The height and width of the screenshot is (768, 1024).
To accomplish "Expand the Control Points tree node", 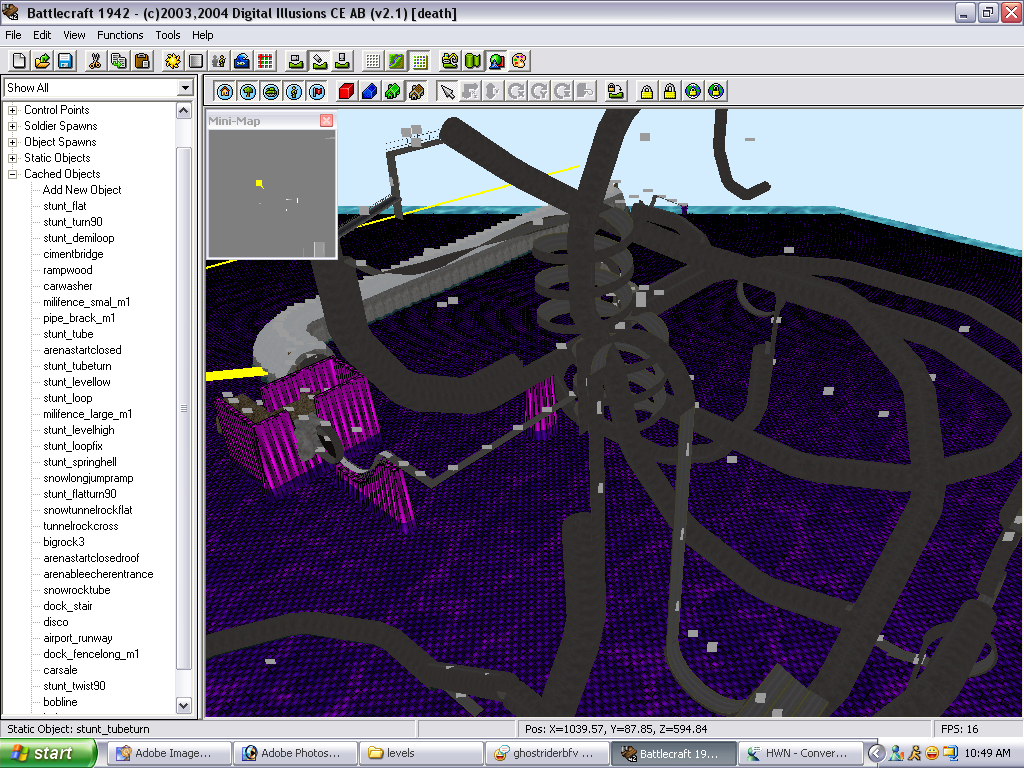I will (12, 110).
